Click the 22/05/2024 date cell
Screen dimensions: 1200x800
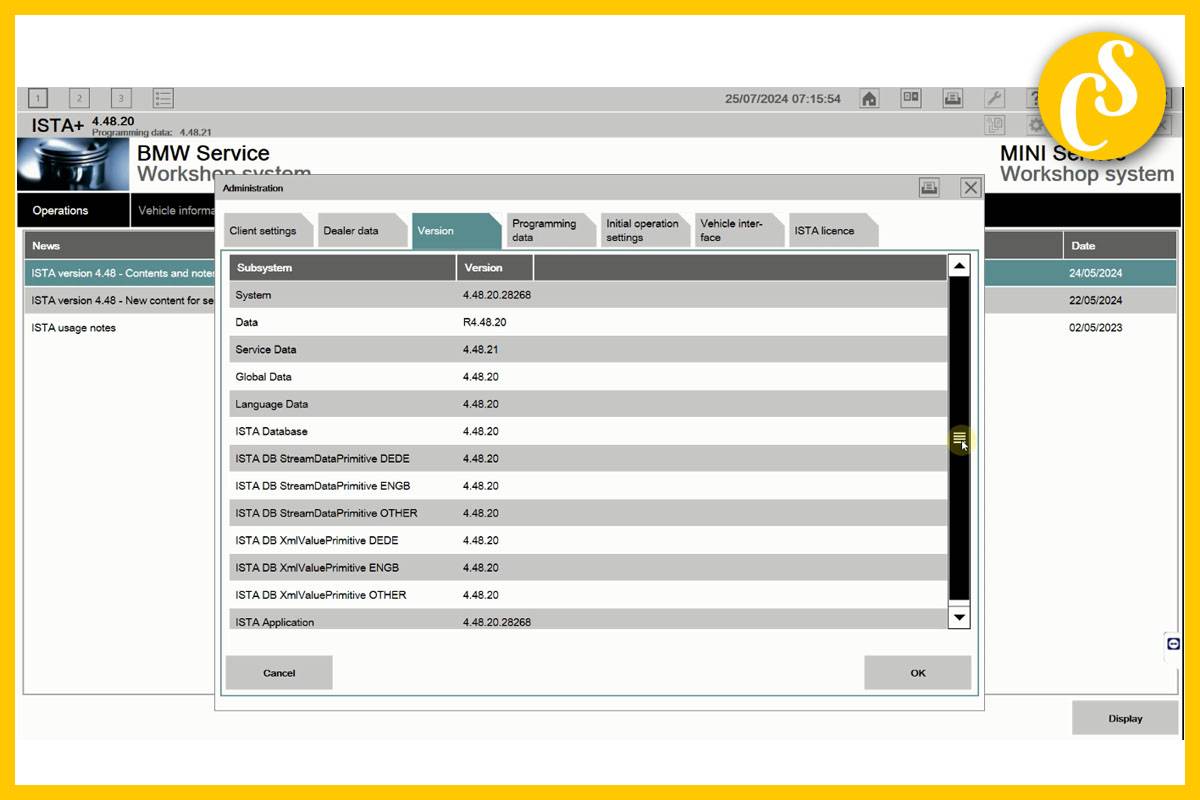pyautogui.click(x=1096, y=300)
